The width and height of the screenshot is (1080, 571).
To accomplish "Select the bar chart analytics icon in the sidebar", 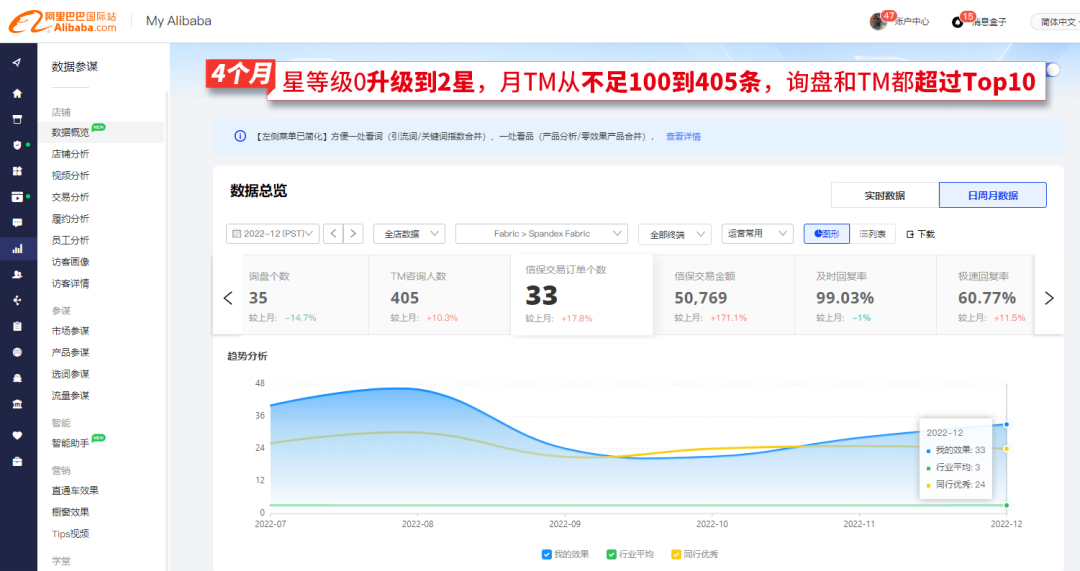I will tap(17, 249).
